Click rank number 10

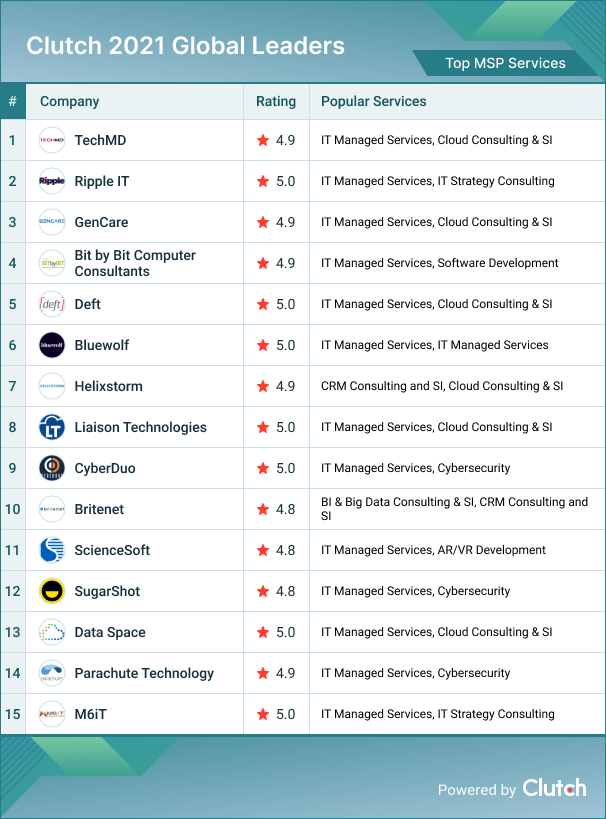tap(13, 509)
